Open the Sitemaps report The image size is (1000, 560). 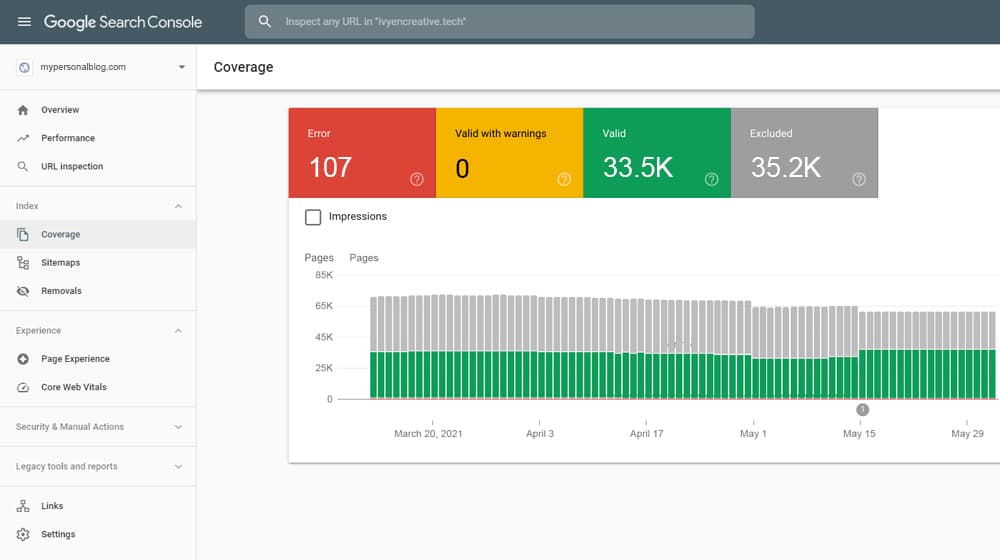point(98,263)
